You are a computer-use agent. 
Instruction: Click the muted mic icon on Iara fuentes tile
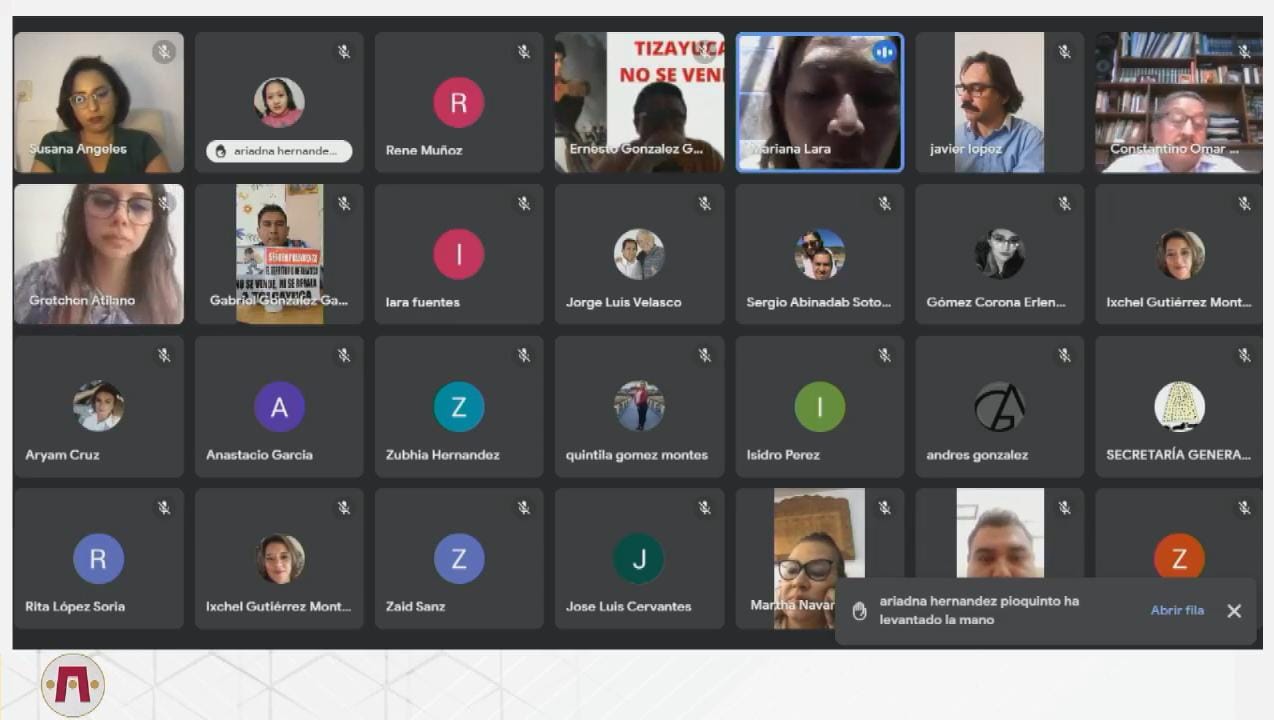(x=523, y=204)
